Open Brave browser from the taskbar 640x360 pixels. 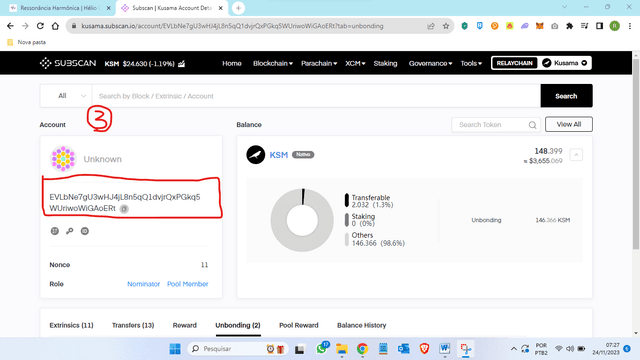tap(424, 349)
